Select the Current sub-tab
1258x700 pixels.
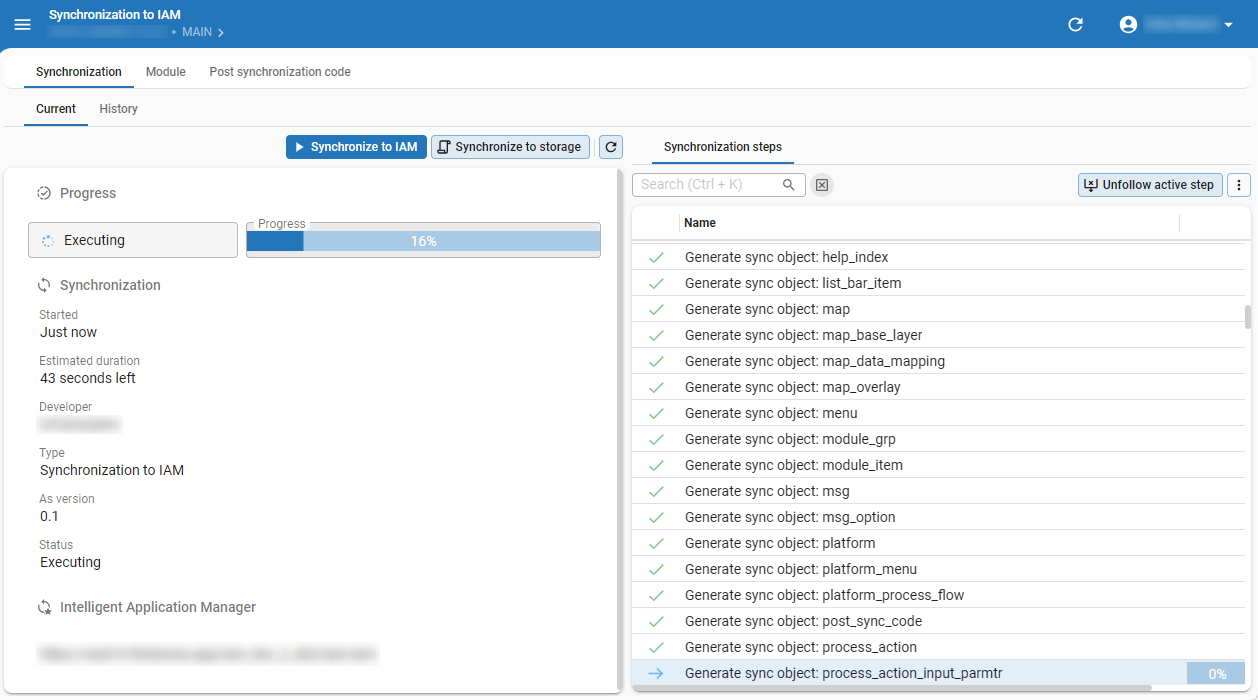click(x=56, y=109)
